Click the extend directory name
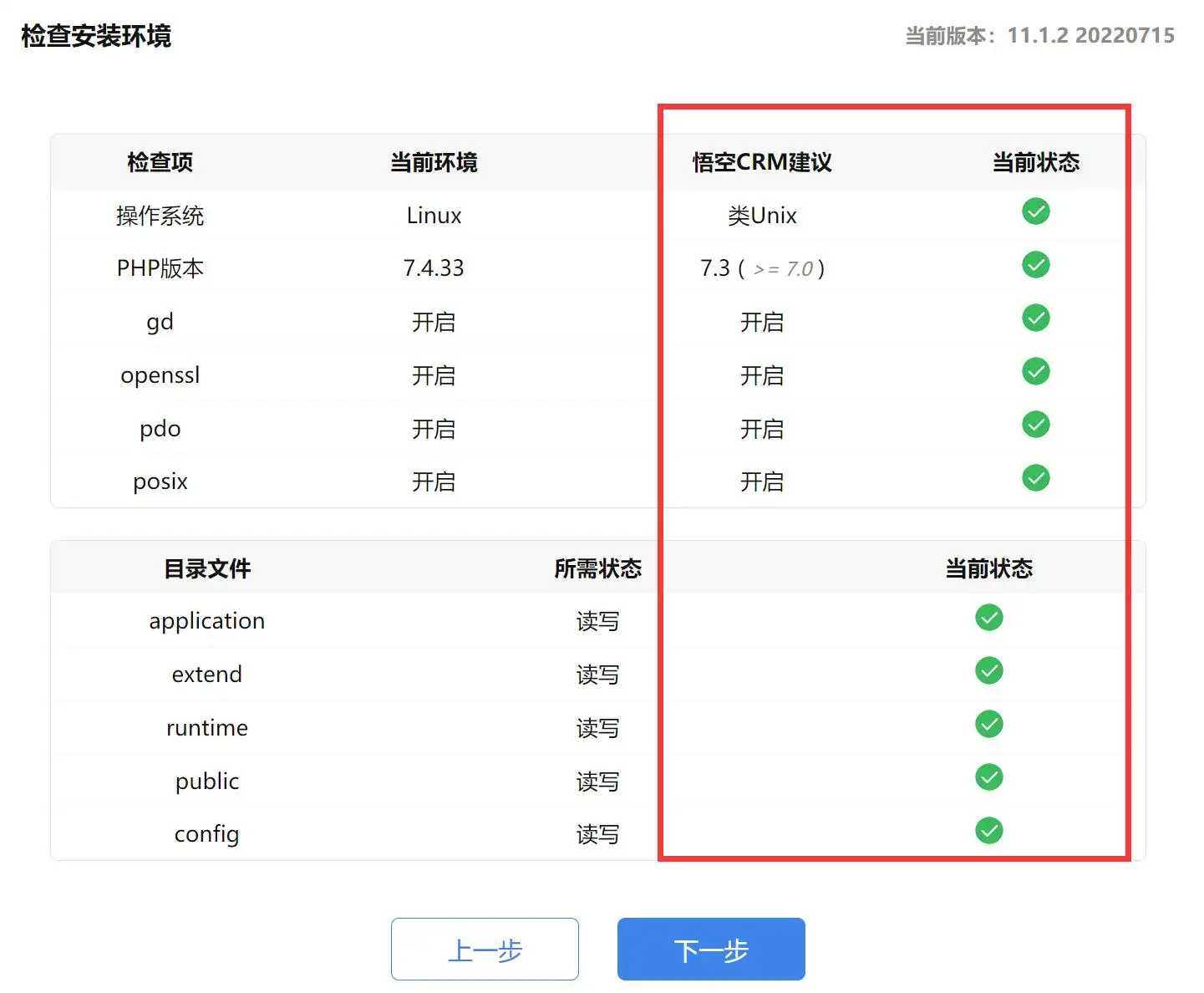Image resolution: width=1204 pixels, height=993 pixels. [x=207, y=675]
